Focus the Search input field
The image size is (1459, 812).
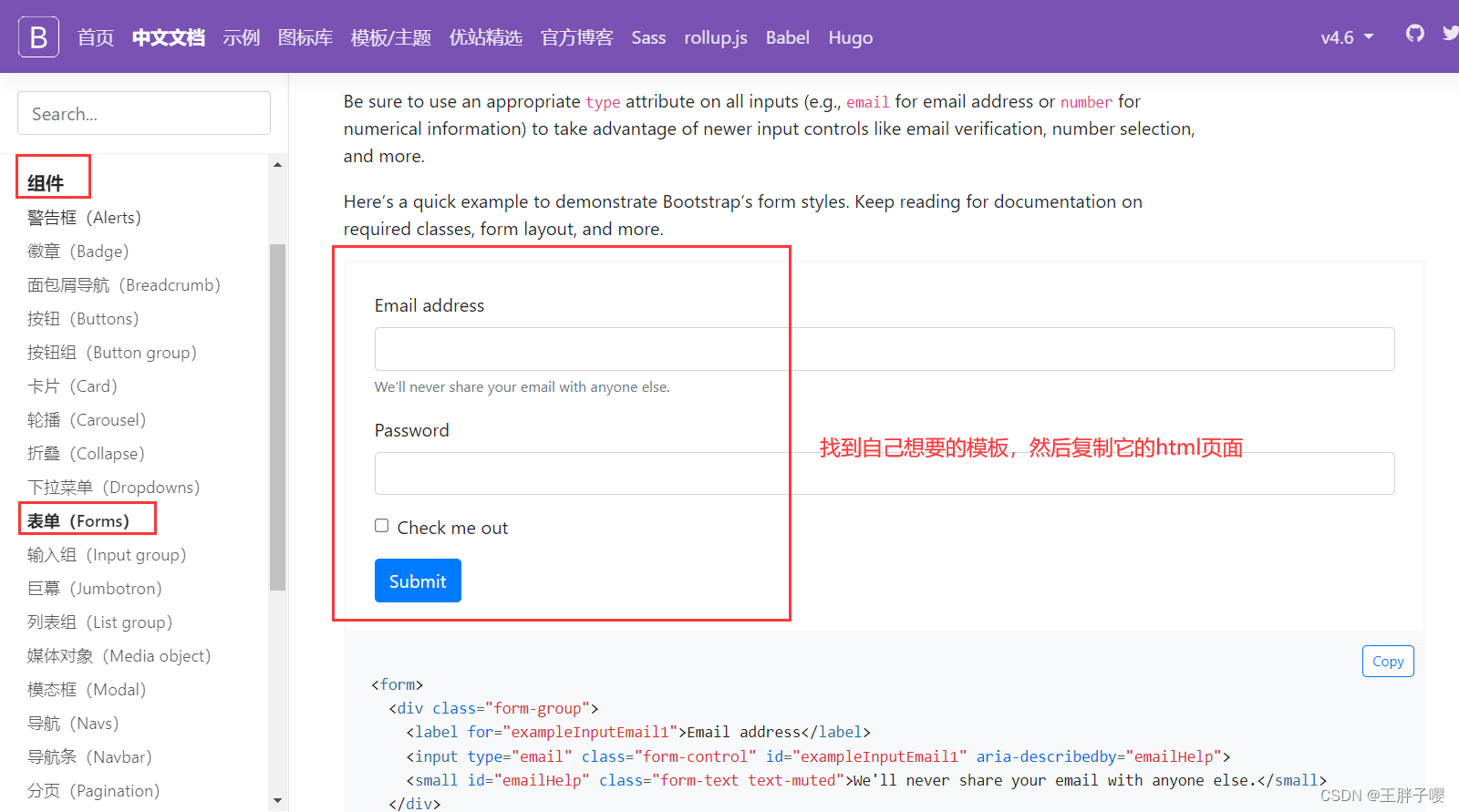tap(144, 113)
